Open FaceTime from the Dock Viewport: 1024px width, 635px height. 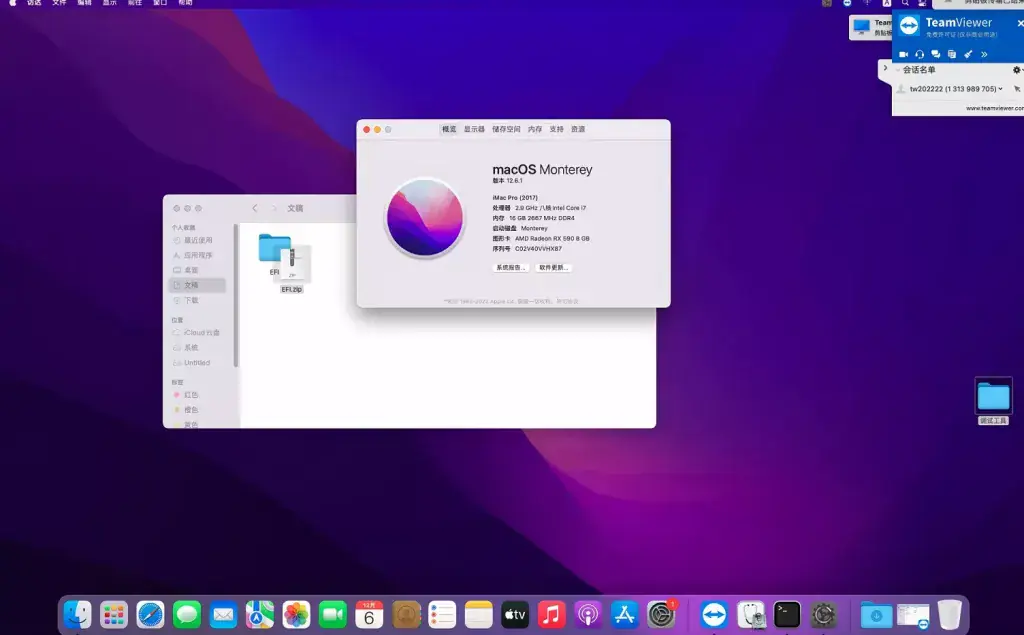(x=333, y=615)
